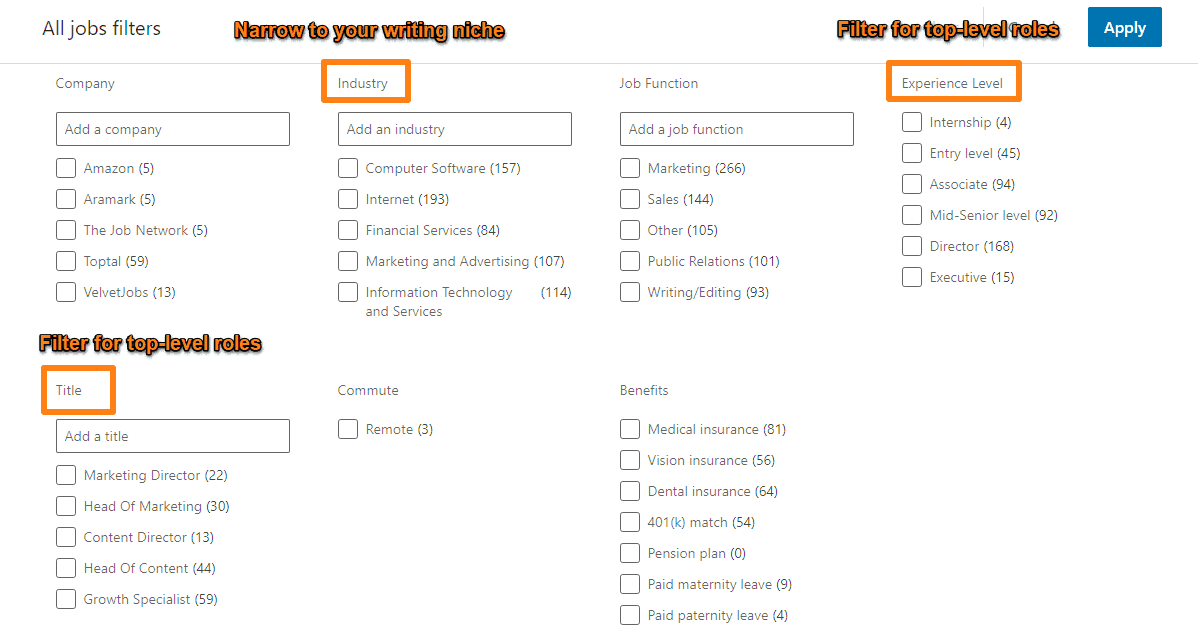Enable the Medical insurance benefit filter
Viewport: 1198px width, 631px height.
[x=630, y=429]
